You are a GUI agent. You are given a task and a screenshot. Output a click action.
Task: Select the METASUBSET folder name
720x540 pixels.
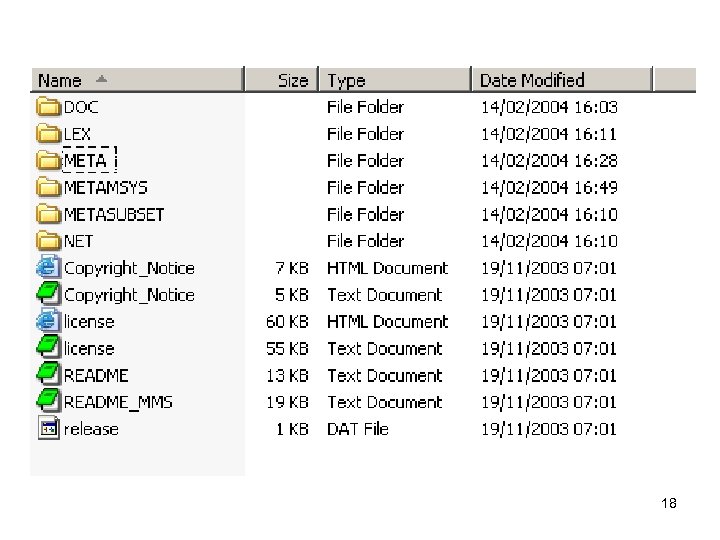[114, 214]
